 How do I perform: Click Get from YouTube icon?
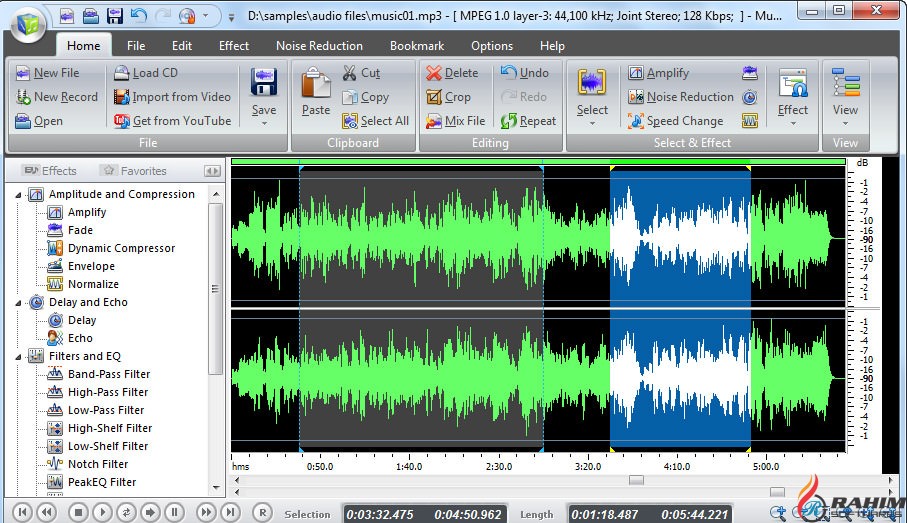(x=121, y=121)
